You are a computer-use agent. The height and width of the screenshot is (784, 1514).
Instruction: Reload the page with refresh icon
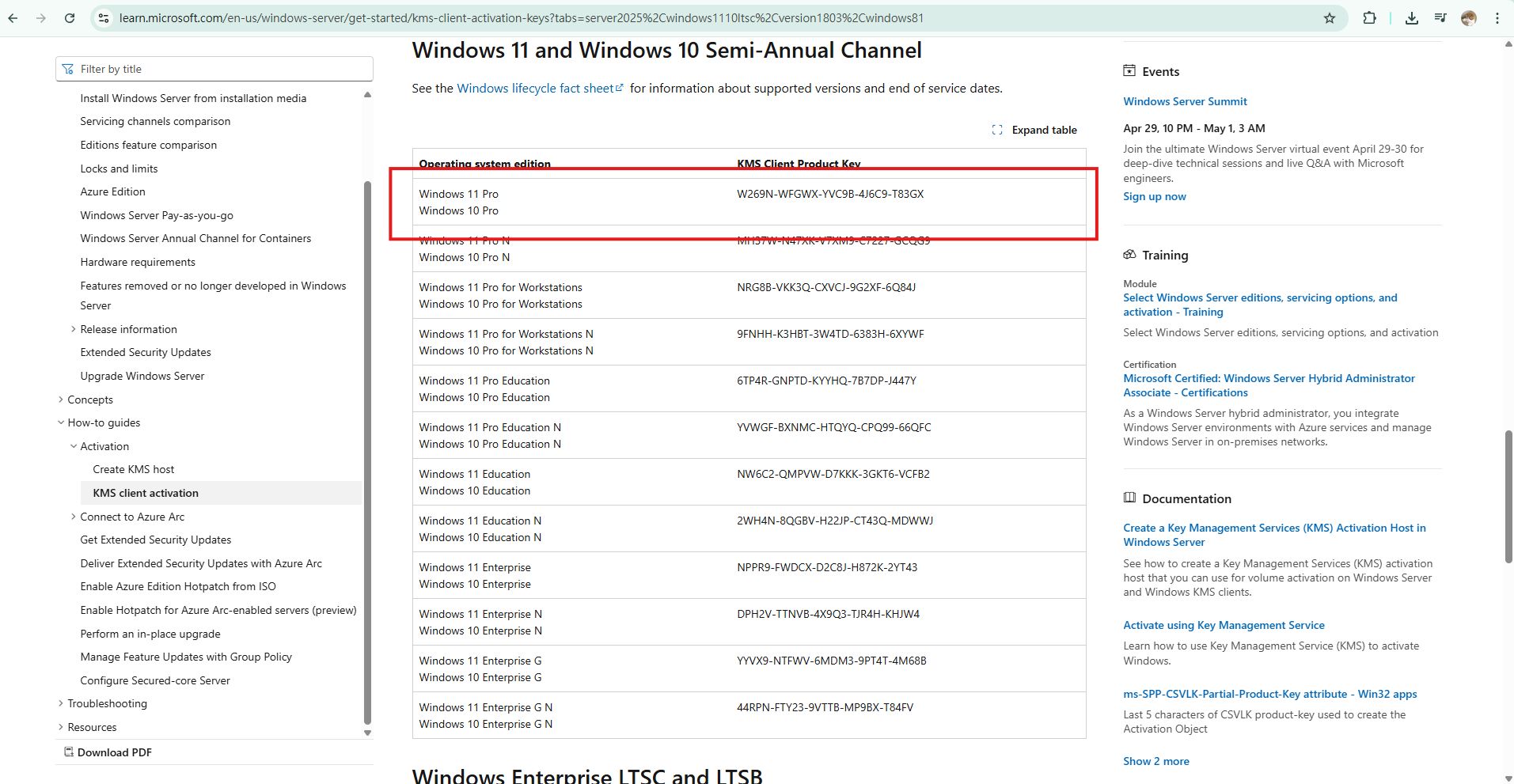(70, 18)
